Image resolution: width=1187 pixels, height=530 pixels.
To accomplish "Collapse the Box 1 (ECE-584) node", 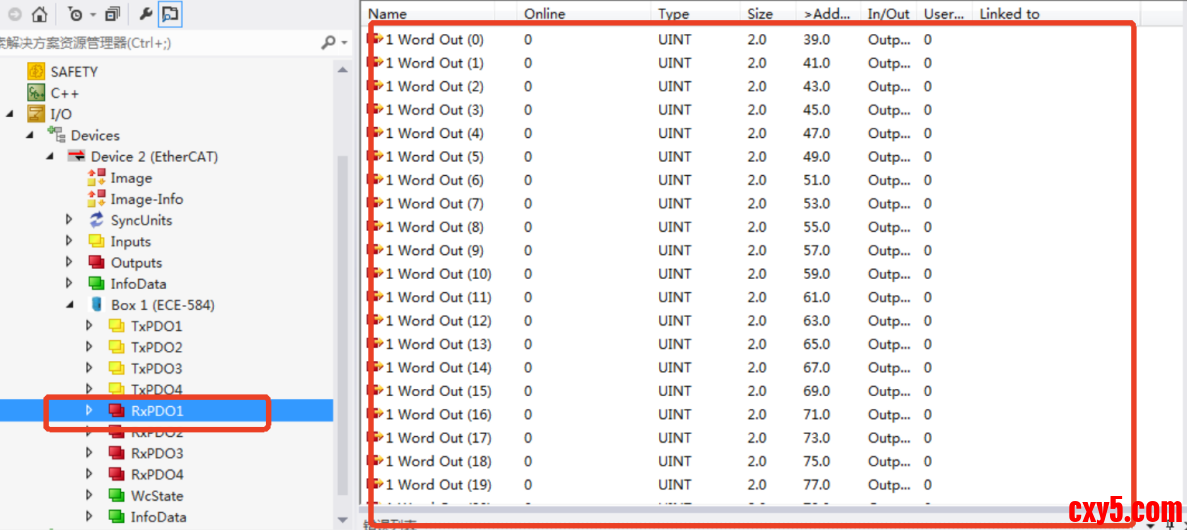I will click(70, 305).
